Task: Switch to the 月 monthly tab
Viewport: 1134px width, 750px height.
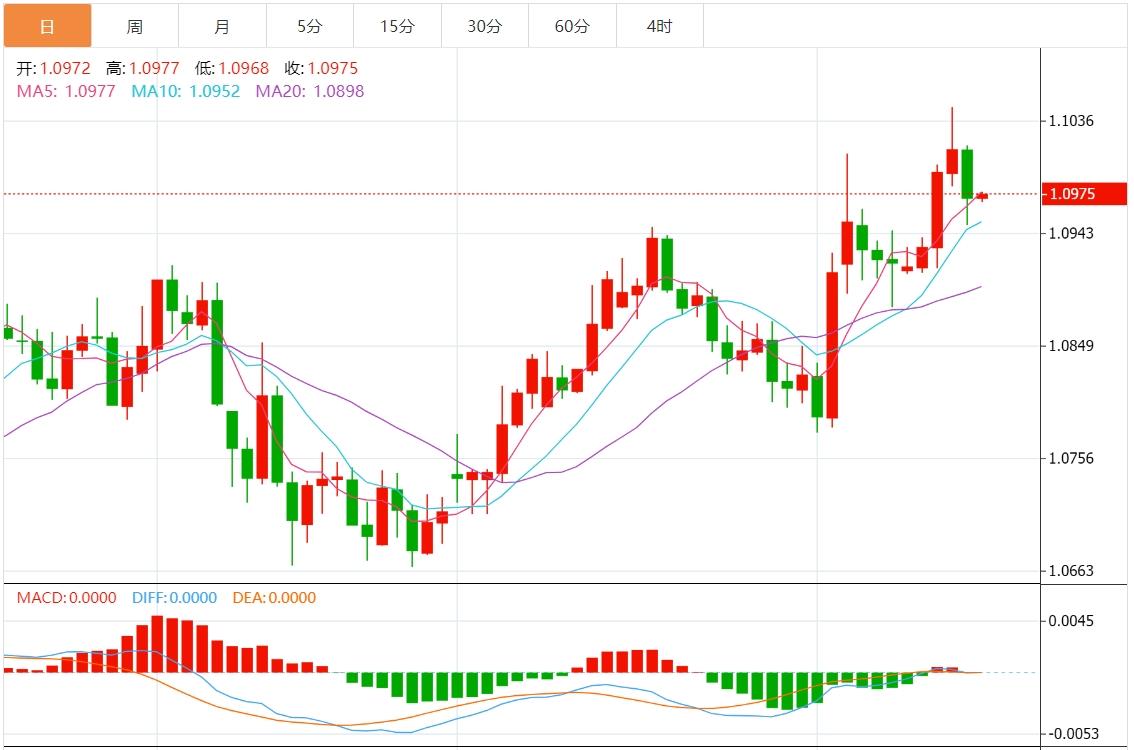Action: [x=222, y=26]
